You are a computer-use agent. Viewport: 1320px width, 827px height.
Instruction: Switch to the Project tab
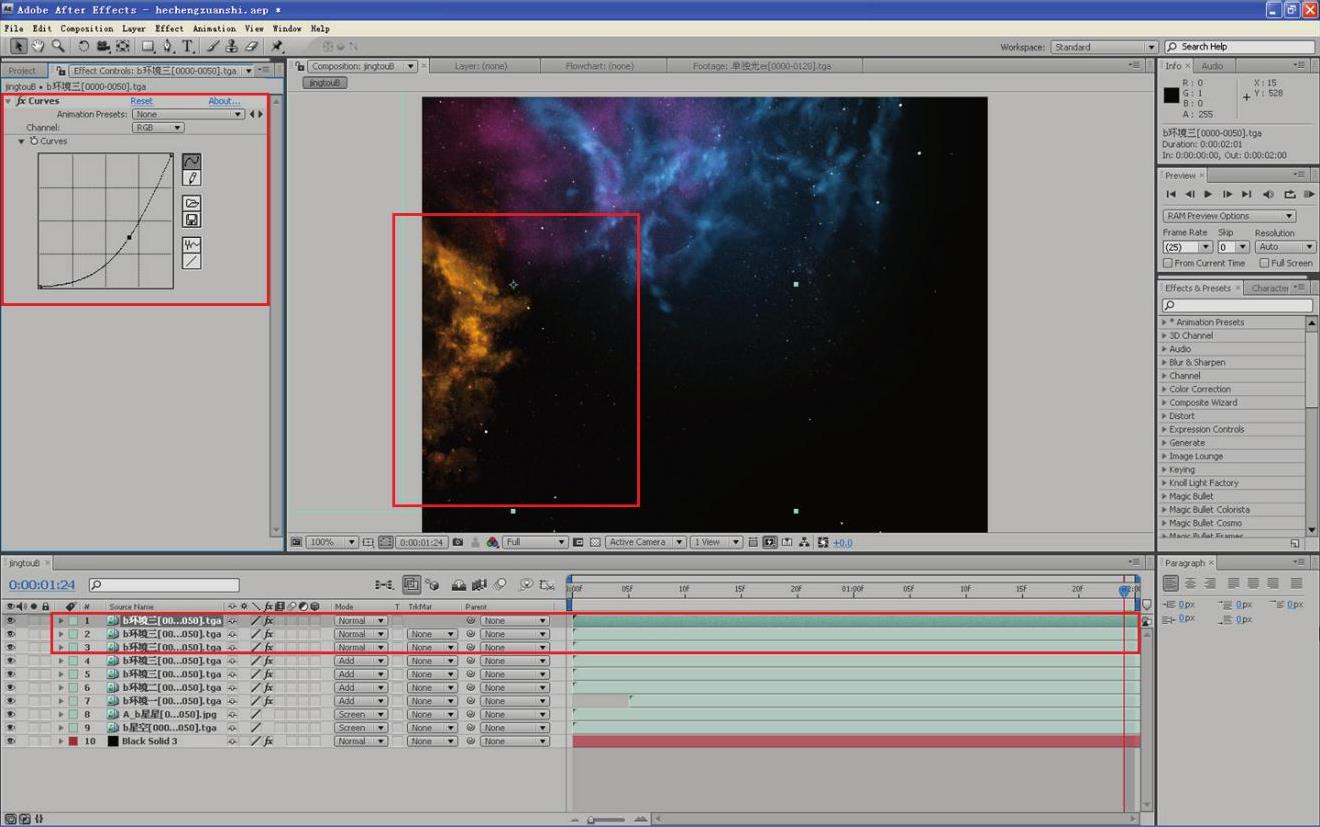click(x=22, y=71)
